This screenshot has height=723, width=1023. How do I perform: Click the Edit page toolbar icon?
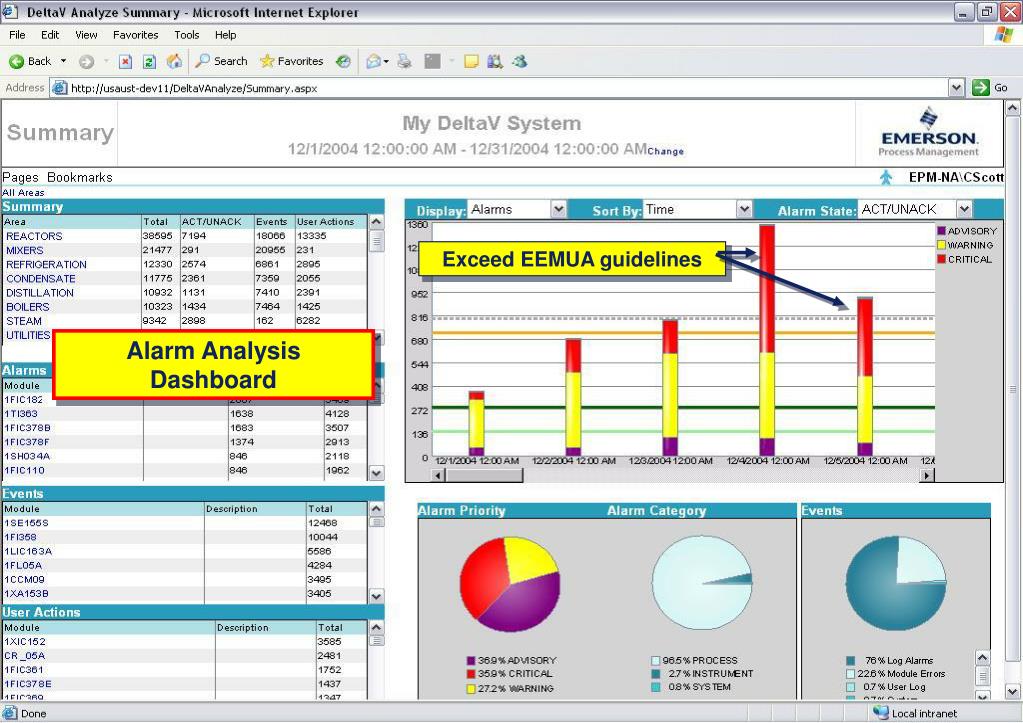[433, 61]
